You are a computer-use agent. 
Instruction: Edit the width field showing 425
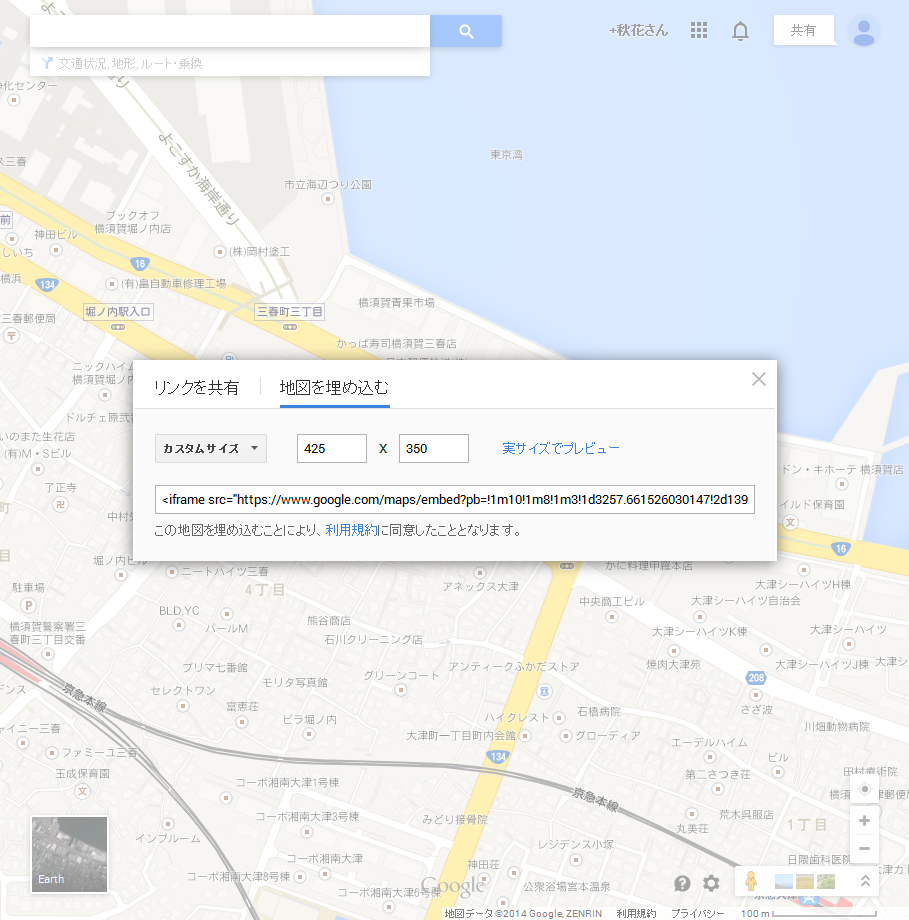332,449
